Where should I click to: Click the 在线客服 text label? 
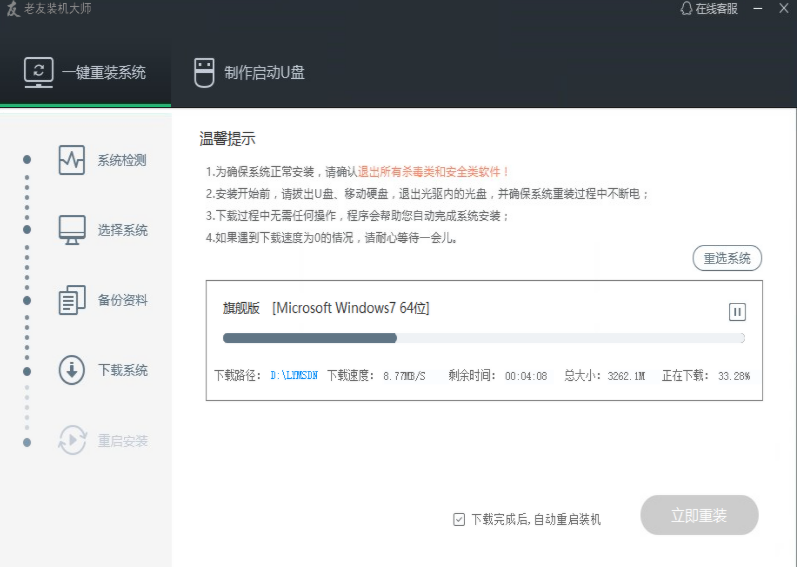tap(717, 9)
